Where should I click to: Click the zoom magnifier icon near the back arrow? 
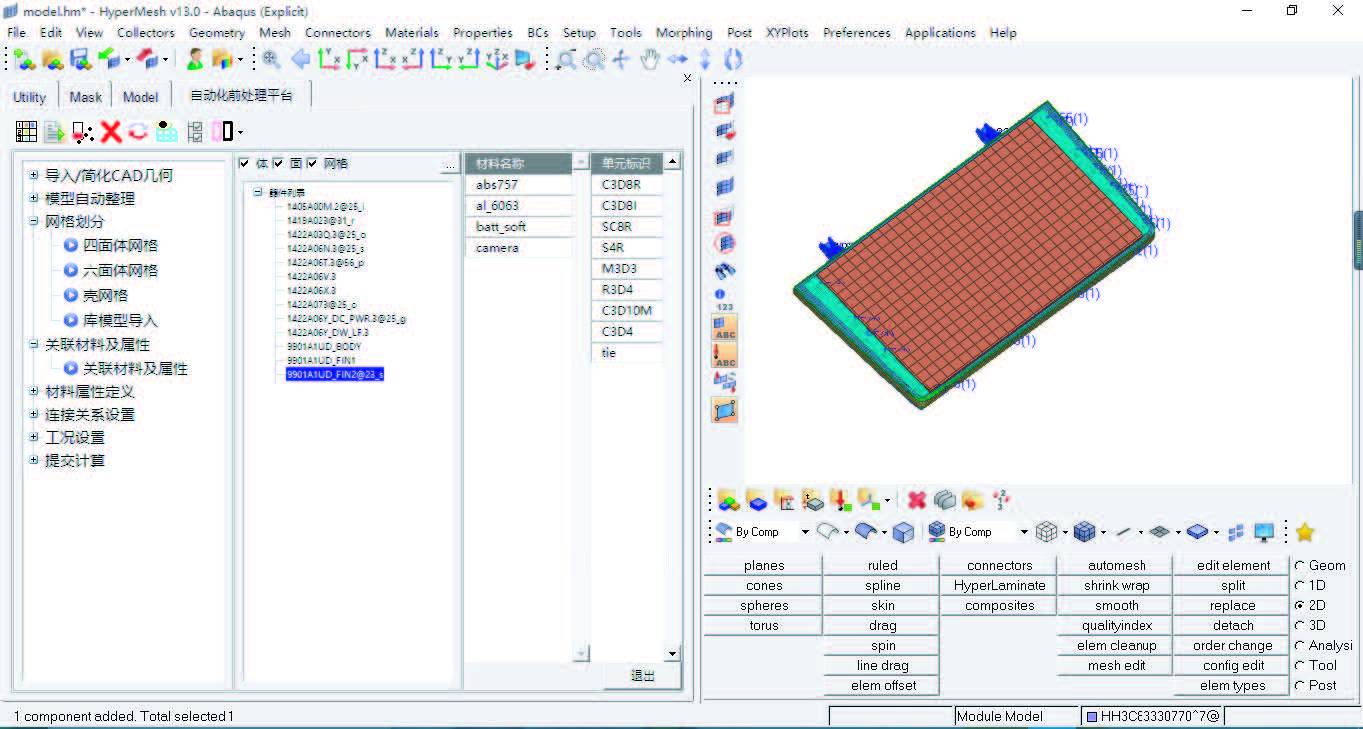click(271, 59)
